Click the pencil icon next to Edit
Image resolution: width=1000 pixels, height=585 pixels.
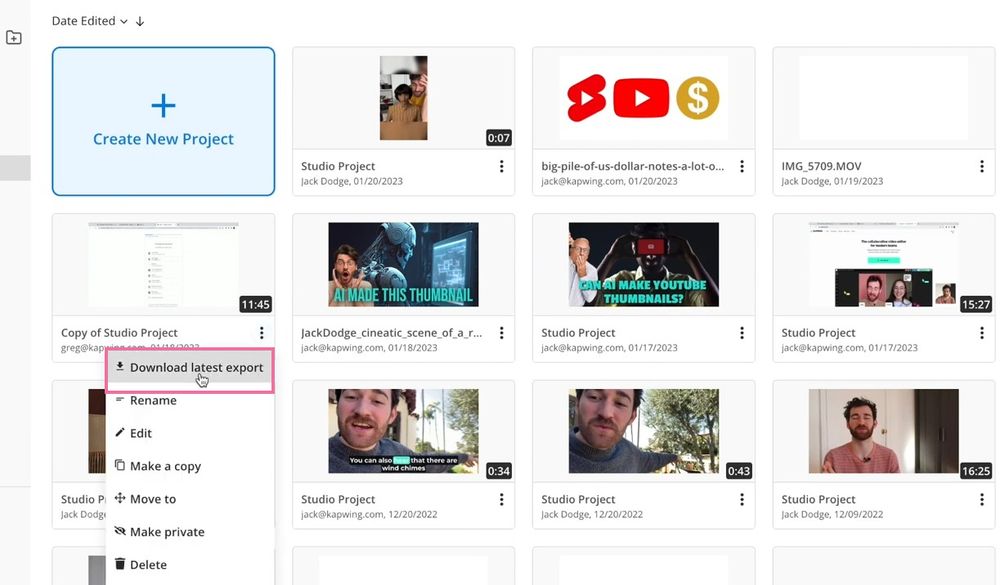(119, 433)
